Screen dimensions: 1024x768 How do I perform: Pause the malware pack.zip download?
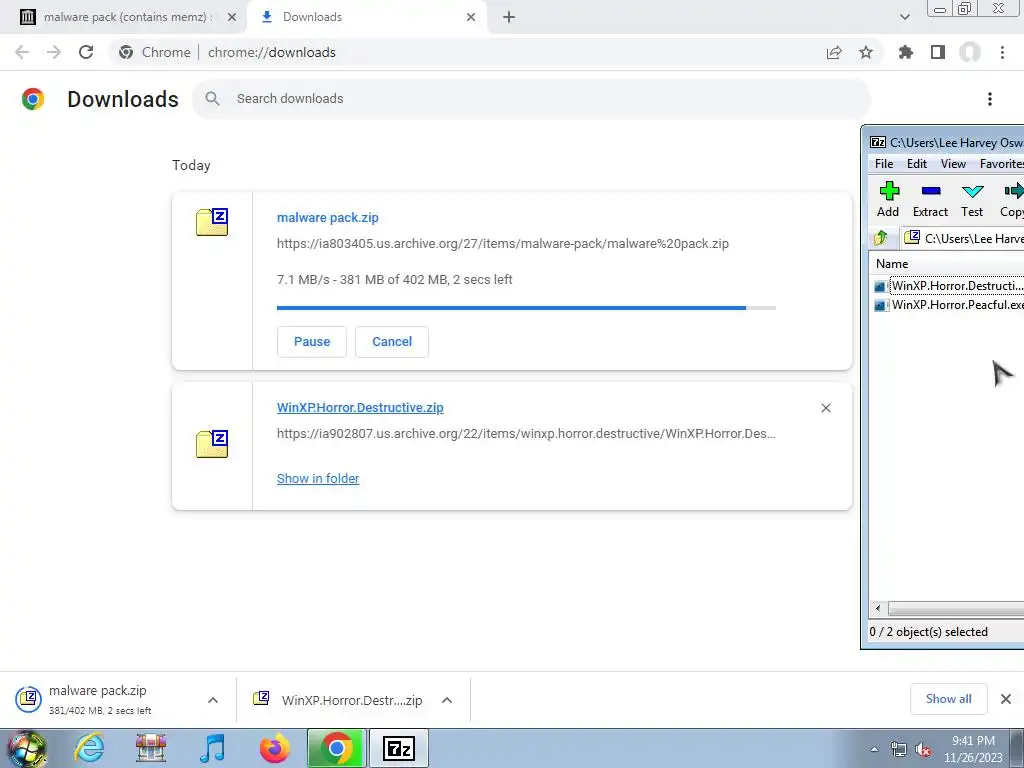tap(312, 342)
